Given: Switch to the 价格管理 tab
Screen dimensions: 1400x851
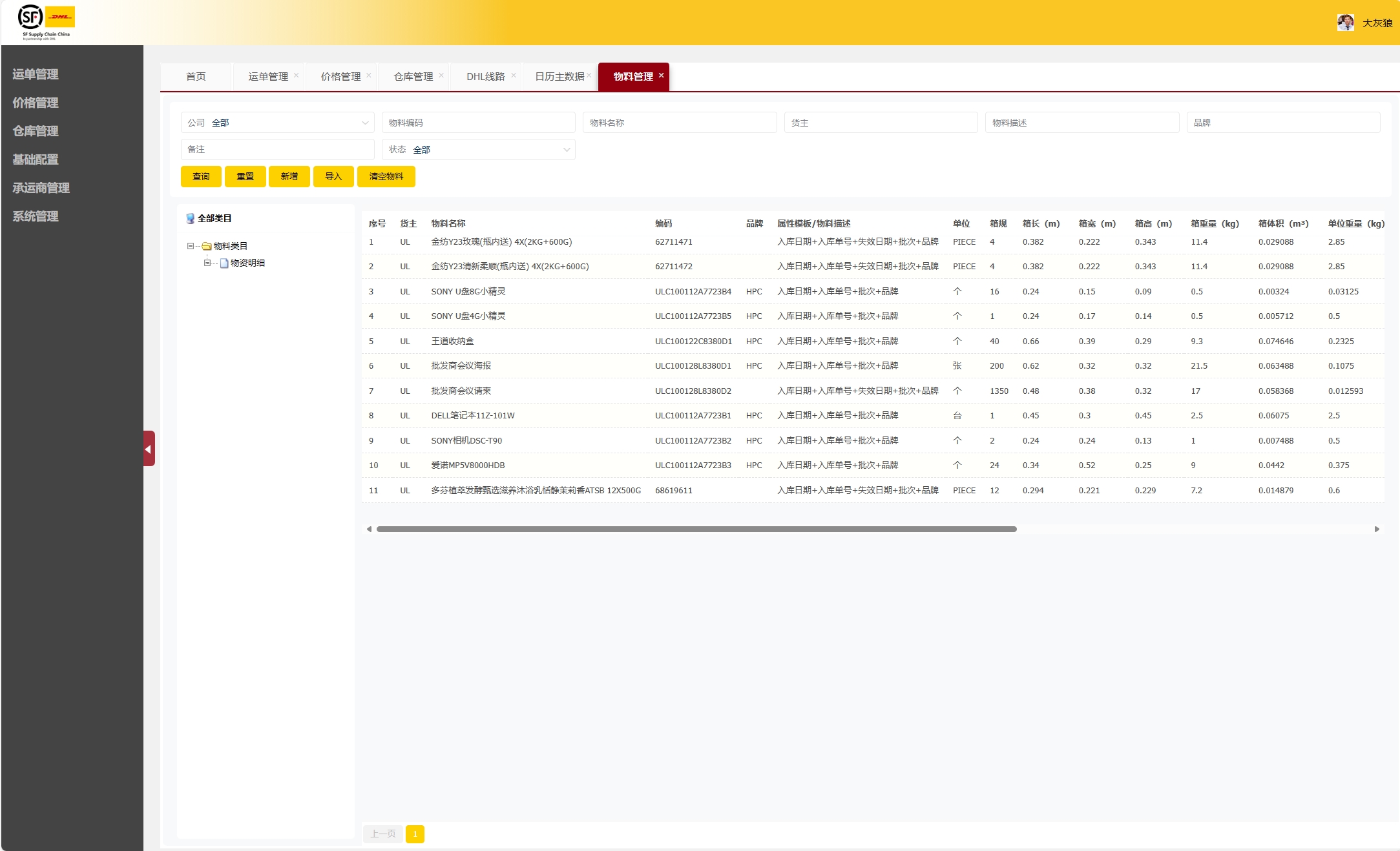Looking at the screenshot, I should (x=341, y=76).
